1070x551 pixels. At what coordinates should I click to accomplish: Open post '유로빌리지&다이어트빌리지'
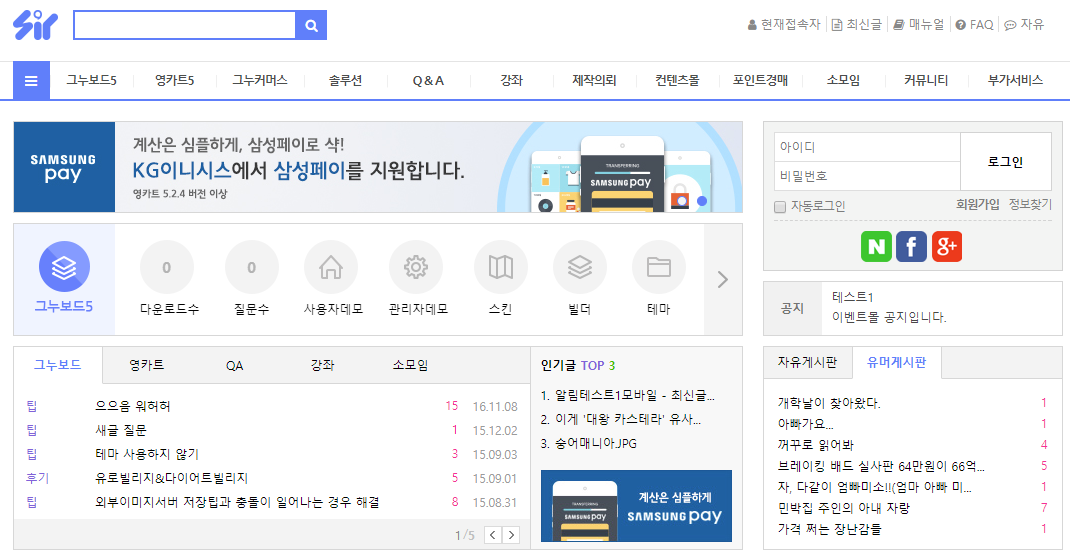tap(171, 478)
